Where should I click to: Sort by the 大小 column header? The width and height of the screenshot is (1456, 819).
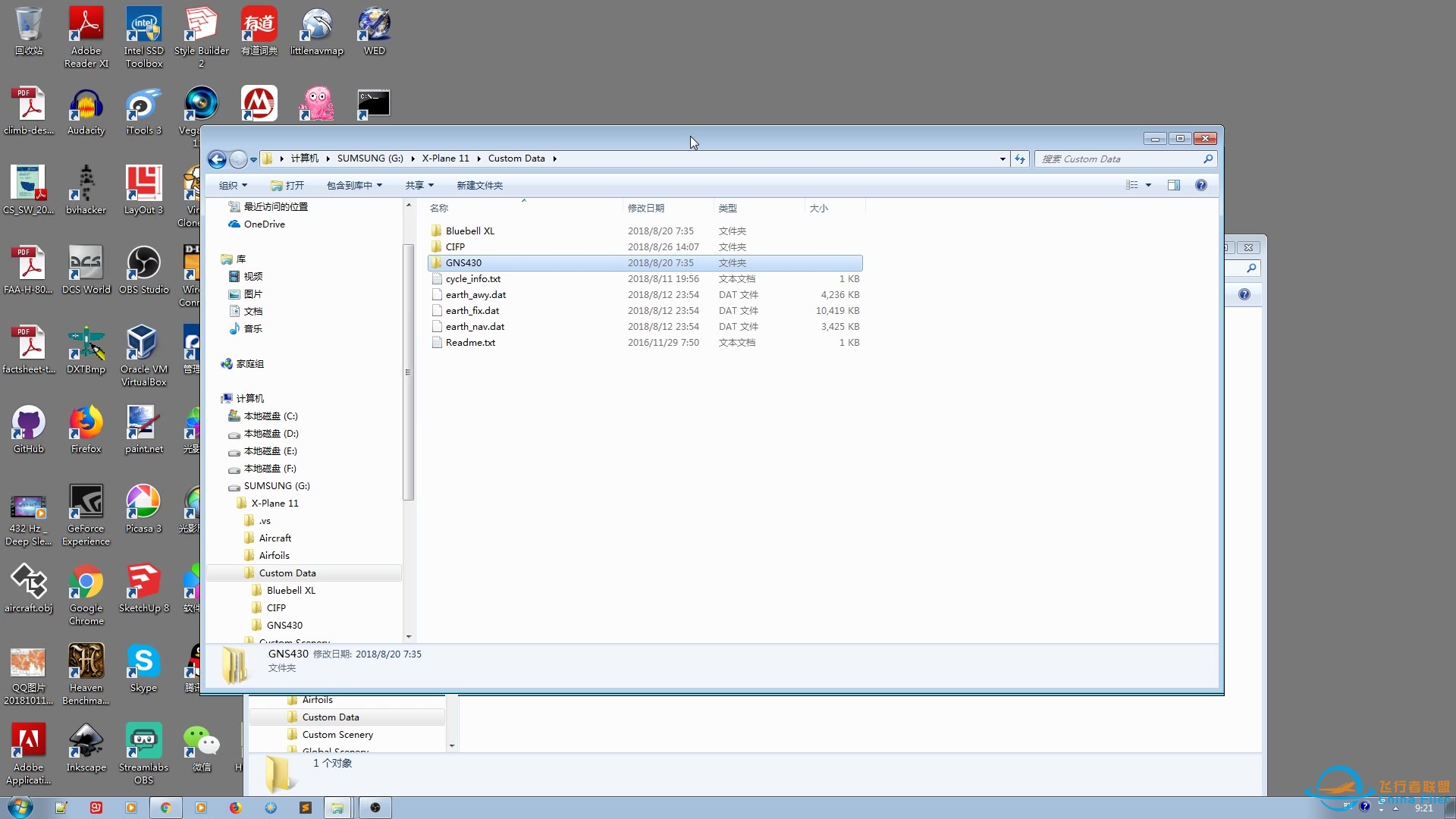[x=834, y=208]
